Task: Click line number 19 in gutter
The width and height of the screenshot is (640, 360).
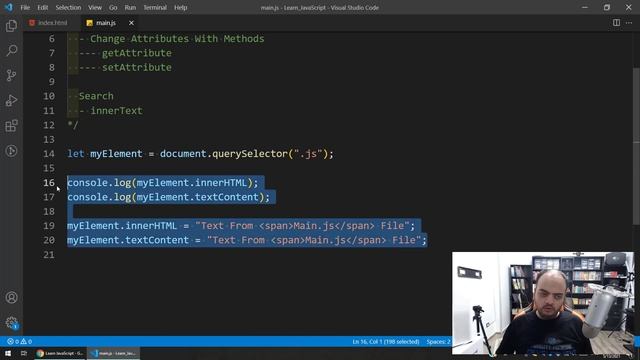Action: click(49, 226)
